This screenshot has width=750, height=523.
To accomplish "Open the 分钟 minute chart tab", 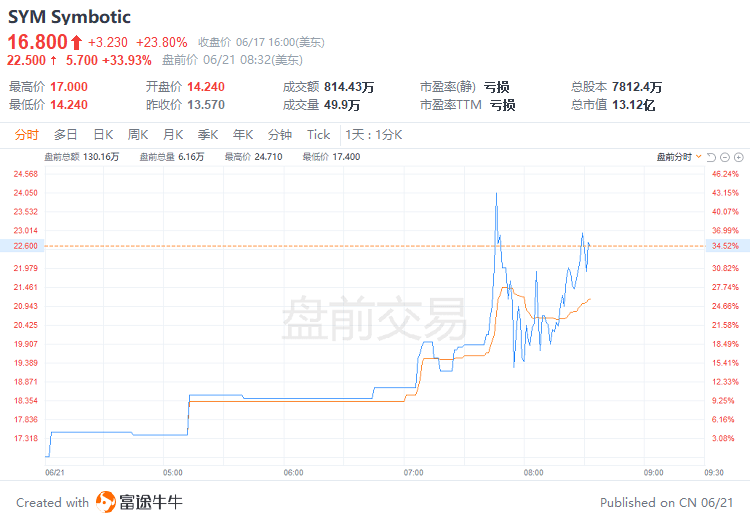I will pyautogui.click(x=280, y=135).
